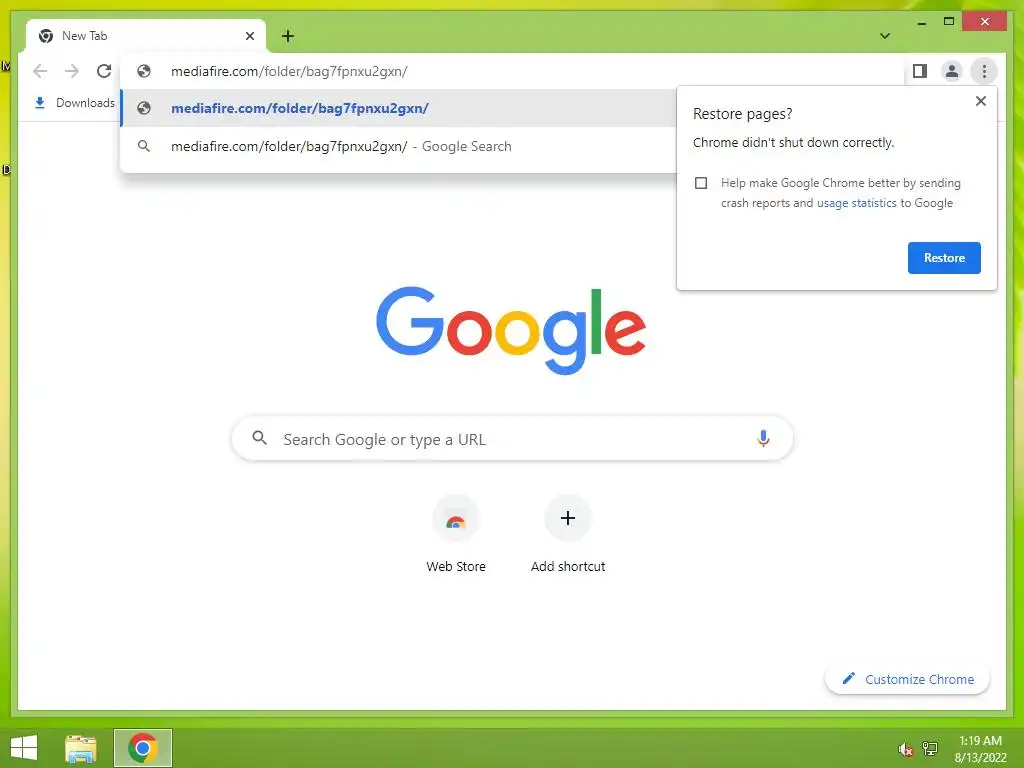The width and height of the screenshot is (1024, 768).
Task: Open the Windows Start button
Action: (24, 748)
